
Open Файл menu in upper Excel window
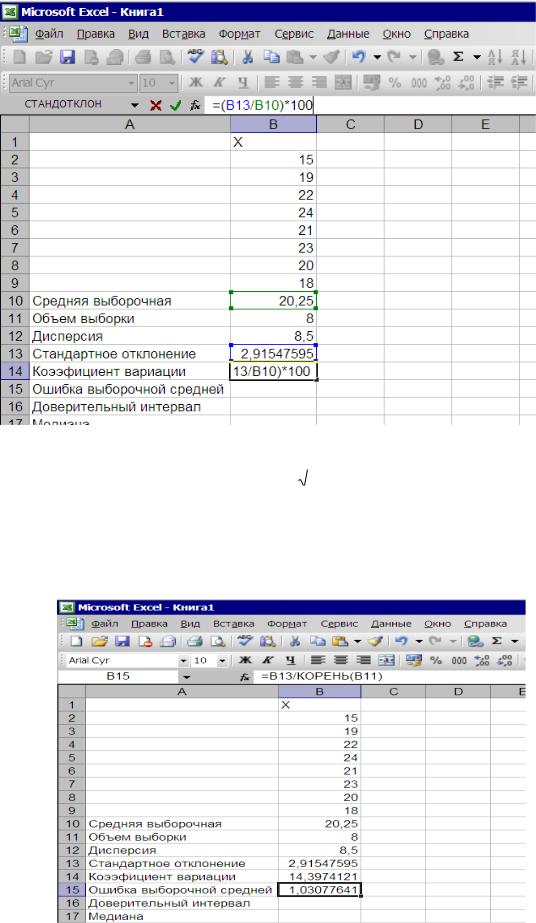click(49, 34)
